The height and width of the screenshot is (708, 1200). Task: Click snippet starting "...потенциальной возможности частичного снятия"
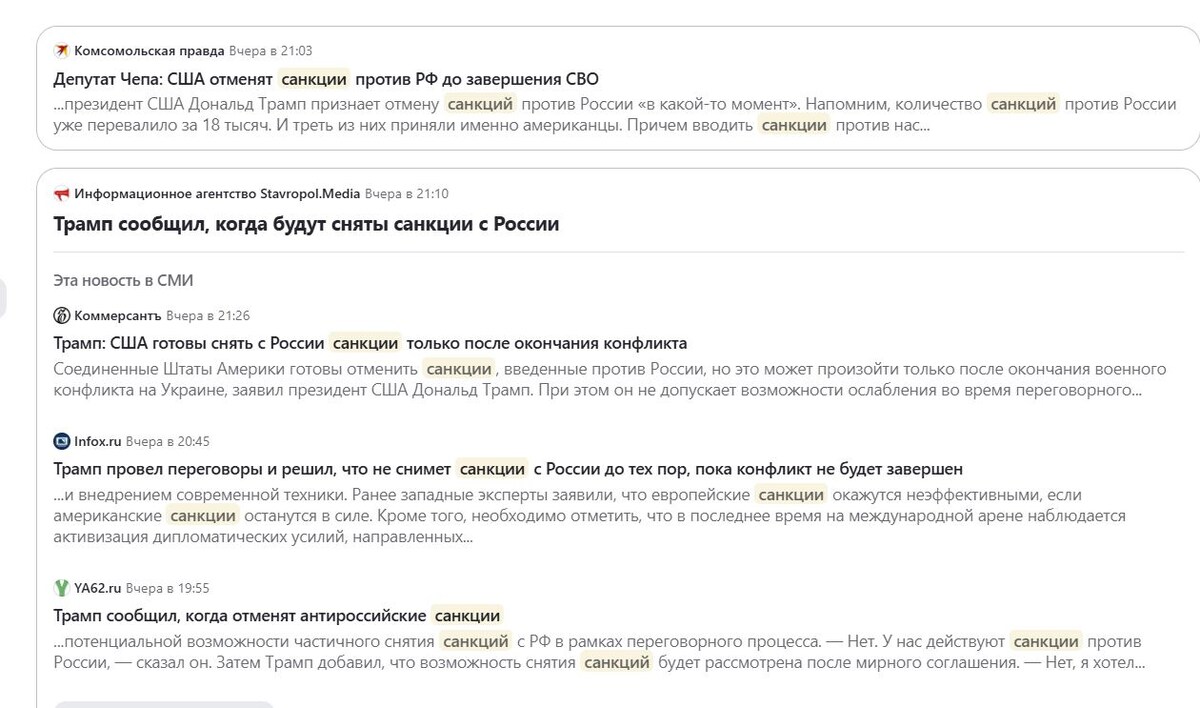coord(596,651)
